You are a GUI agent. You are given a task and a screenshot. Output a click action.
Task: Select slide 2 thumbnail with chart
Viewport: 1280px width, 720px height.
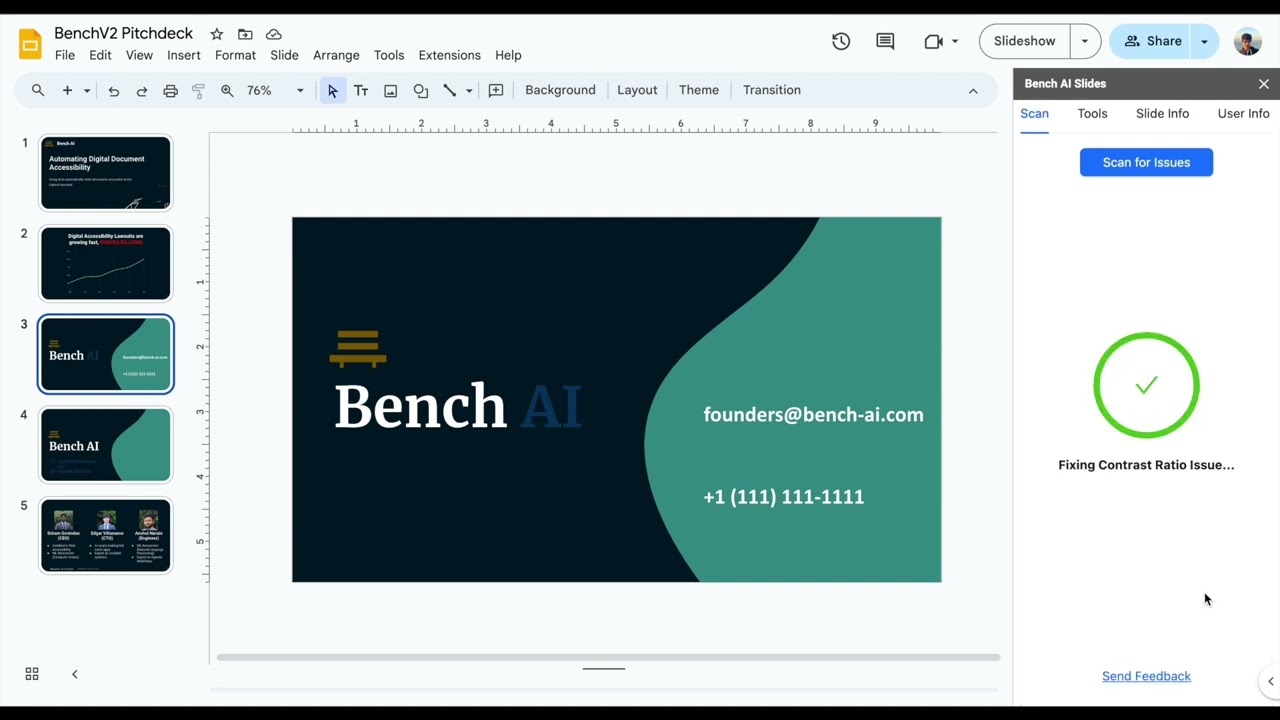[x=106, y=264]
